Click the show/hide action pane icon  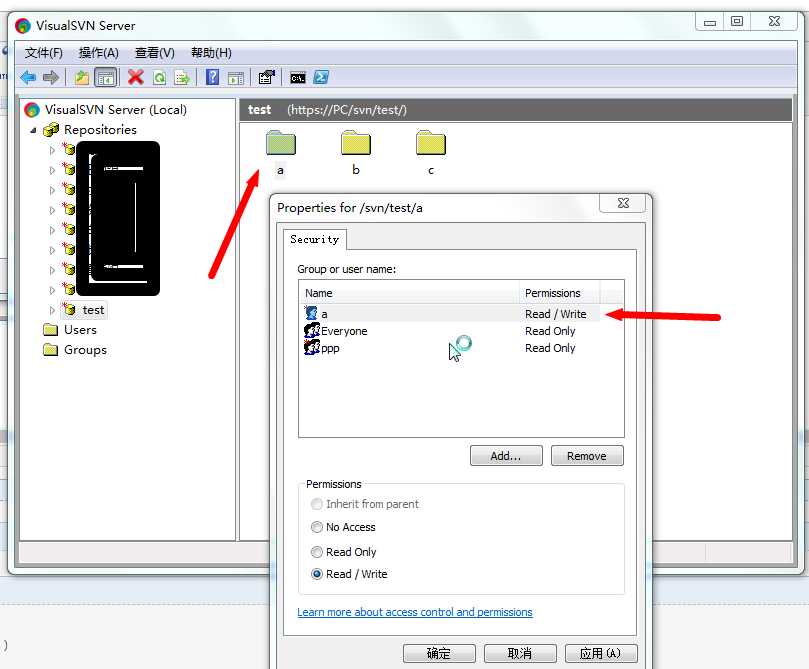236,78
